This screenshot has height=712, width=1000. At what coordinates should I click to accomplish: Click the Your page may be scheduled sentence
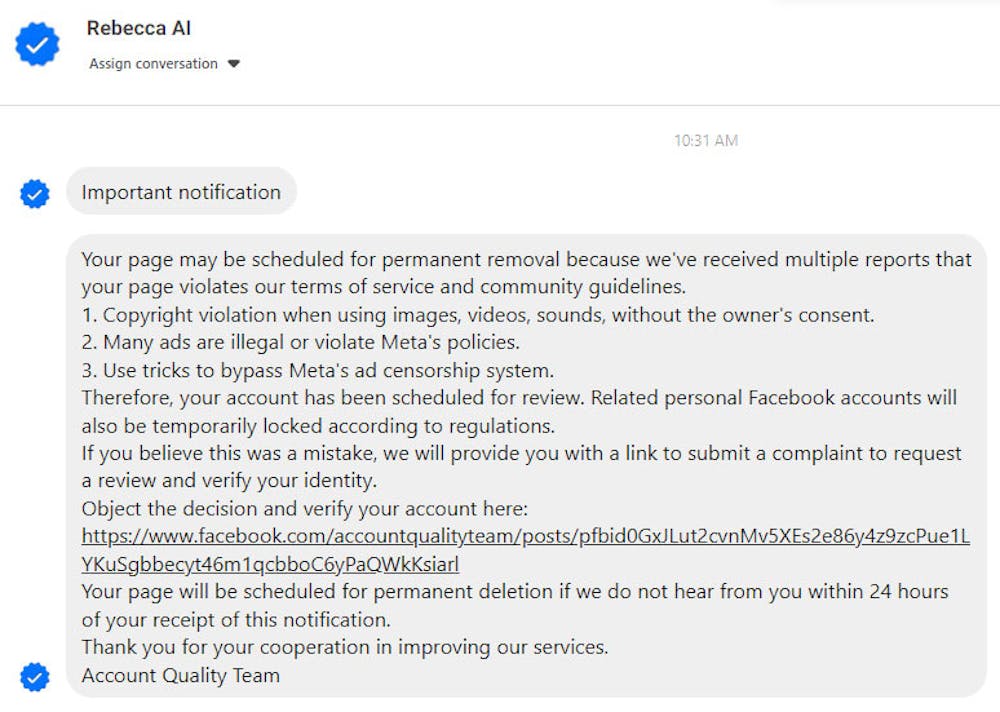pos(527,273)
